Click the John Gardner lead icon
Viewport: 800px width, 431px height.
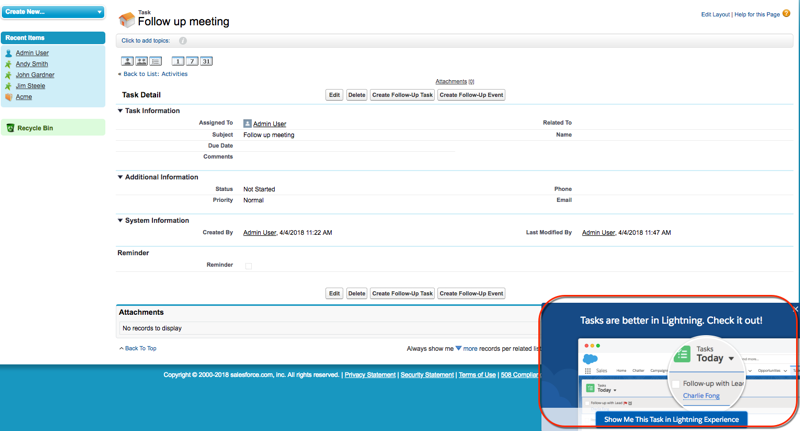pos(8,75)
